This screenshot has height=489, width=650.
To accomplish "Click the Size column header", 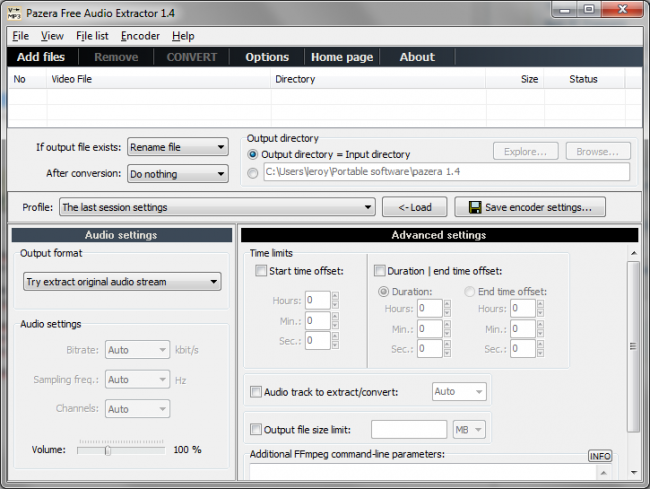I will point(514,79).
